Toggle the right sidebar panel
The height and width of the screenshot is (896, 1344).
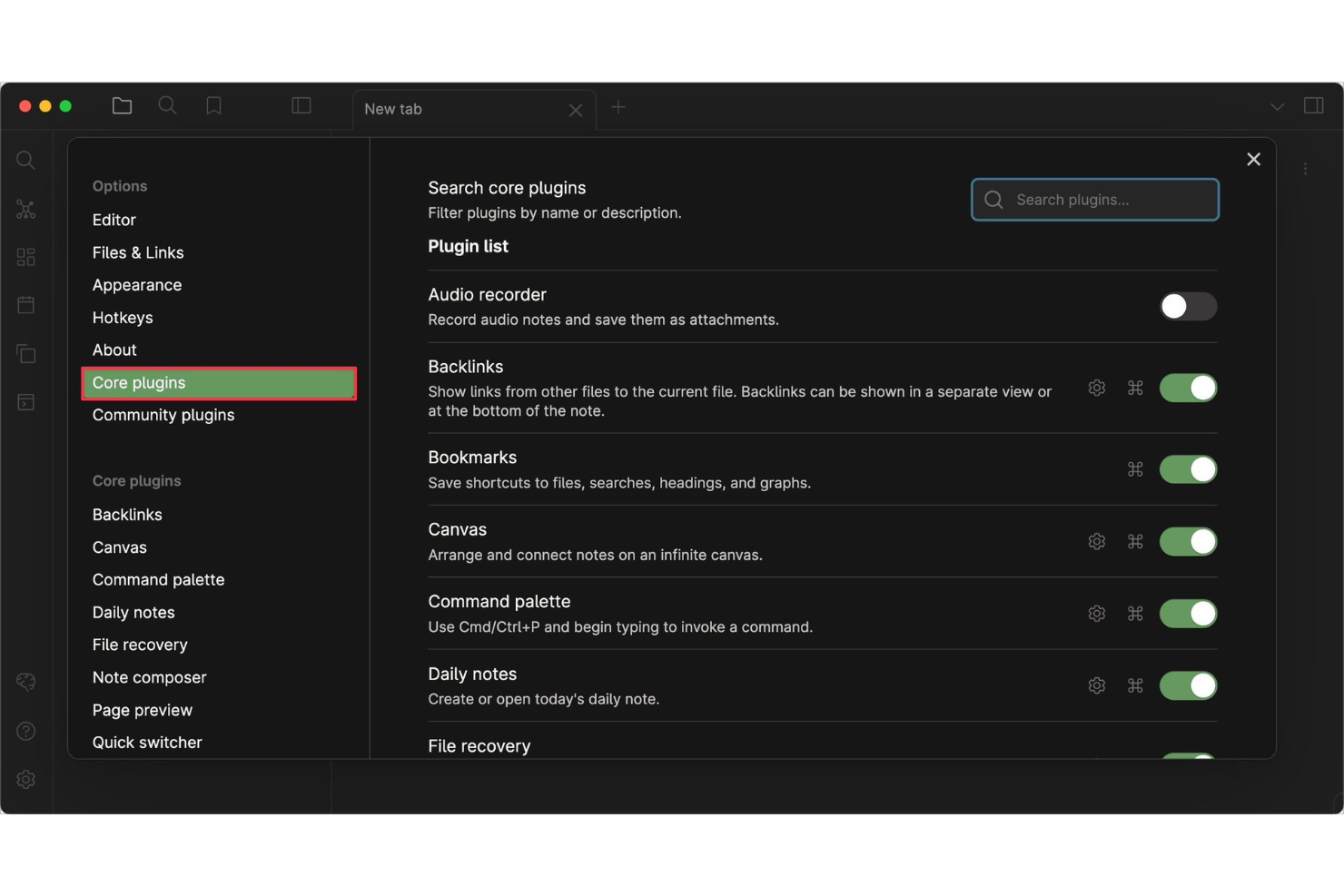coord(1313,106)
